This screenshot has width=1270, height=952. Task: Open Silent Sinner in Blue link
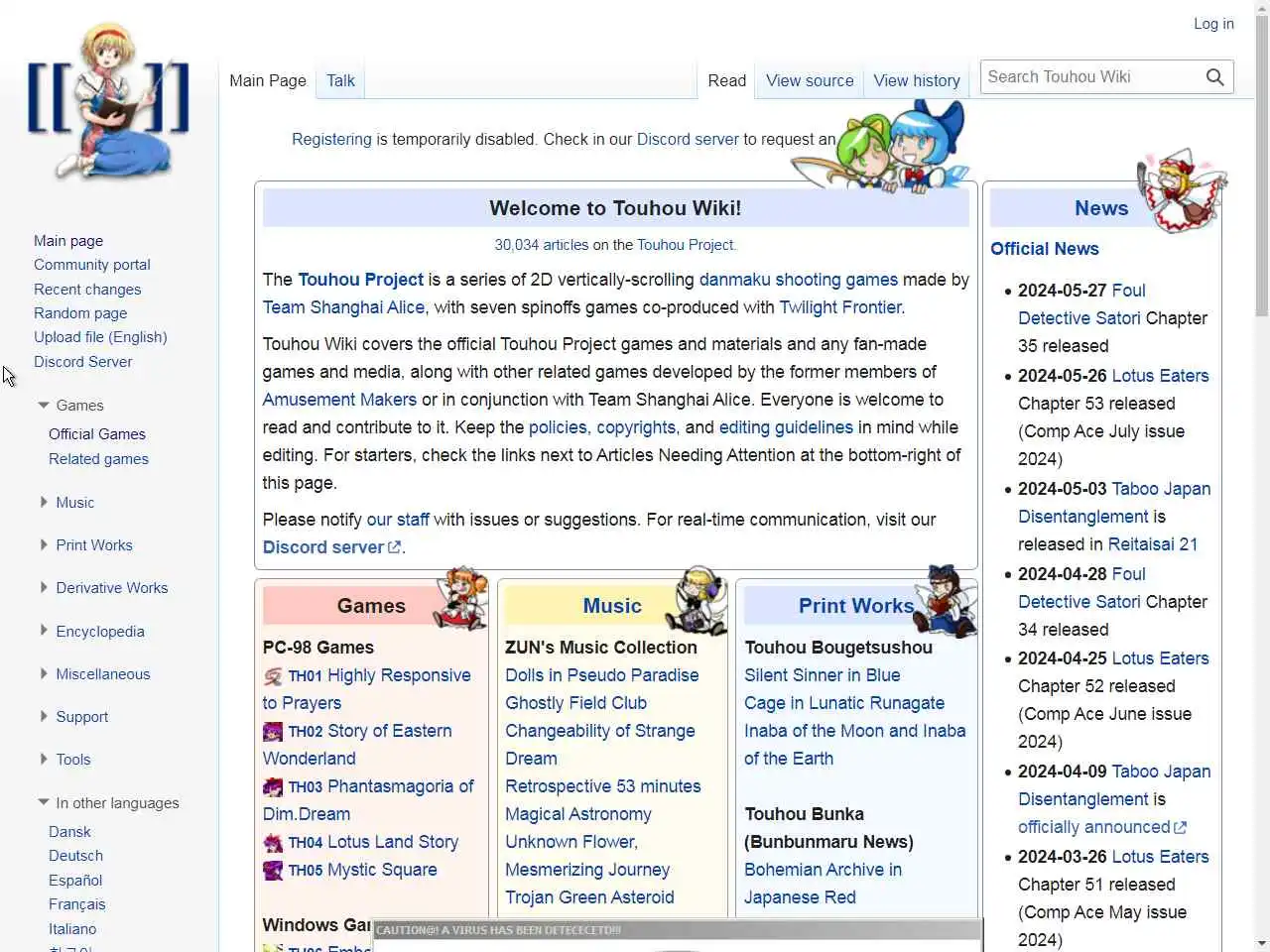[x=823, y=675]
